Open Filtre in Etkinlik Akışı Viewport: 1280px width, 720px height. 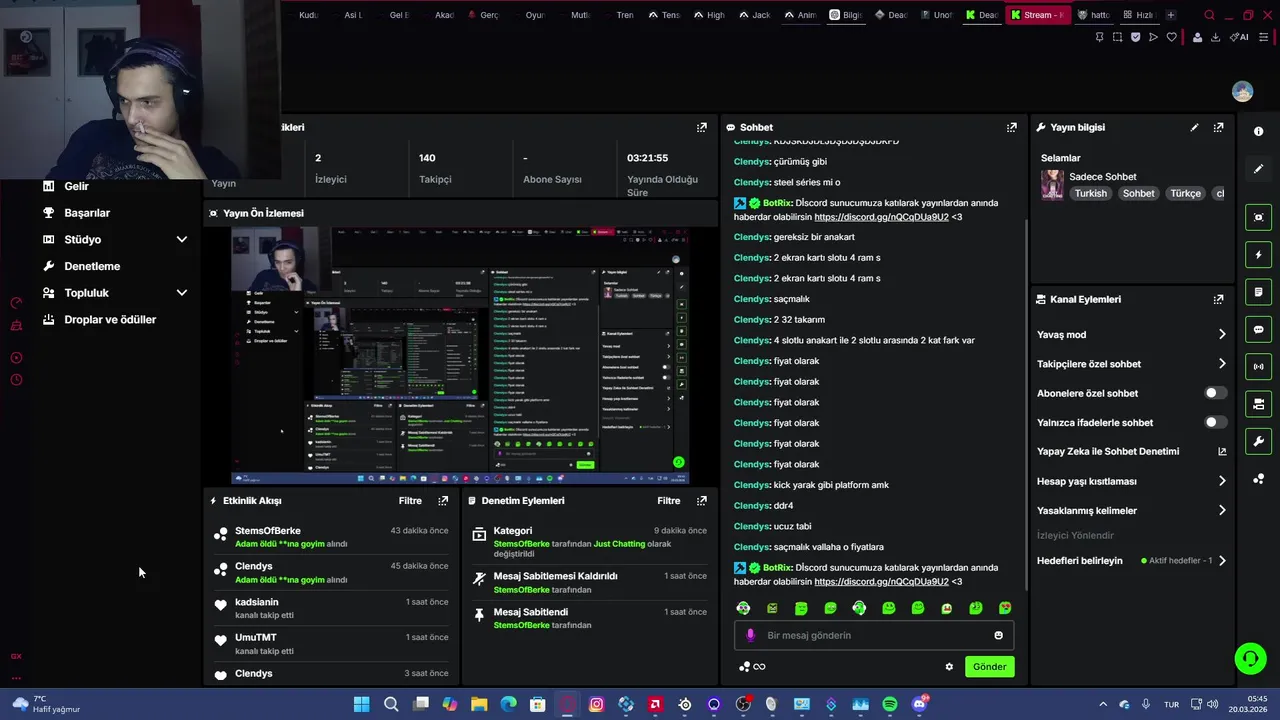pos(410,501)
